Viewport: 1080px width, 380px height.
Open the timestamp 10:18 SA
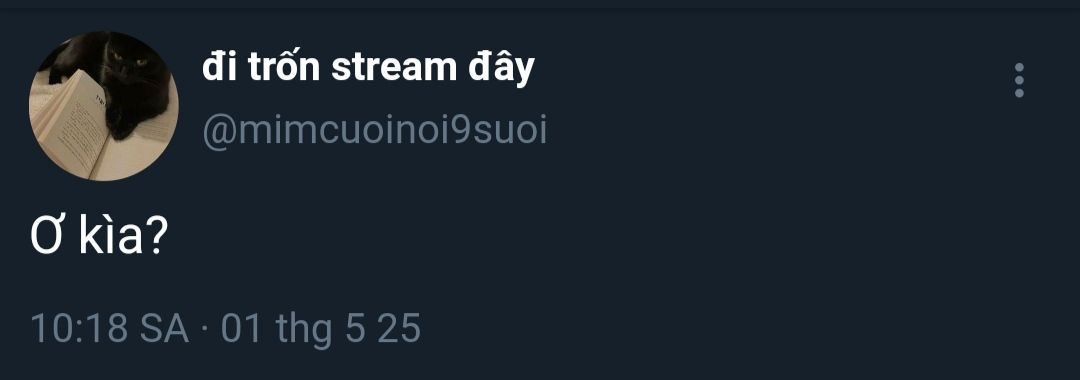[110, 328]
